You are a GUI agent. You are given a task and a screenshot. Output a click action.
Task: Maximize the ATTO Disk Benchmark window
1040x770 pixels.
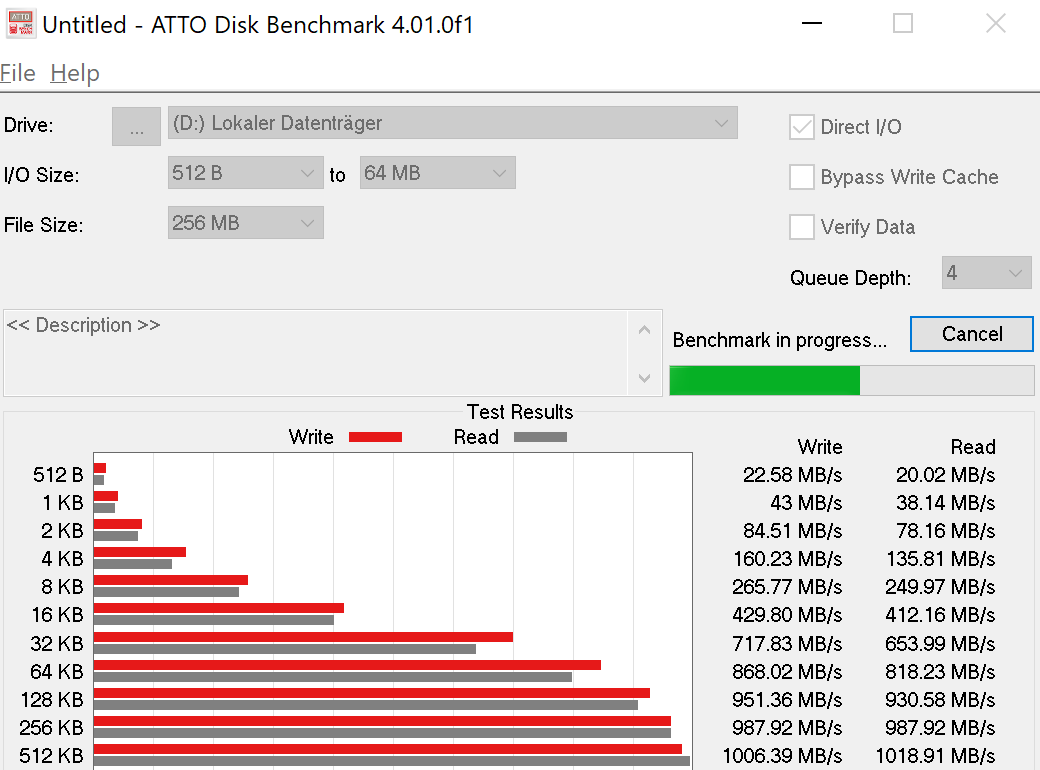pos(903,24)
